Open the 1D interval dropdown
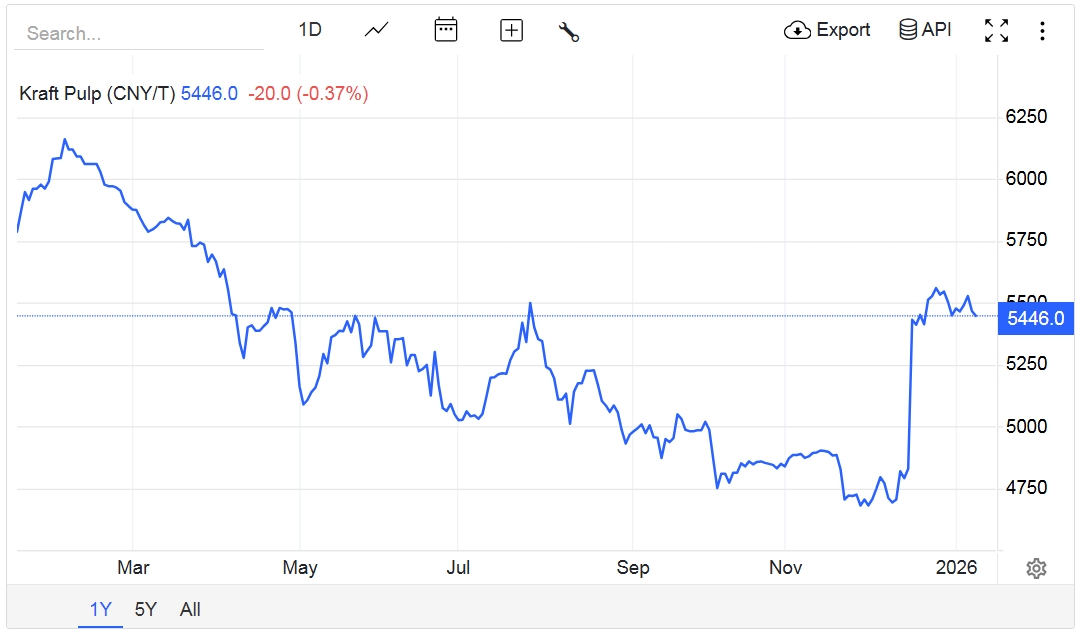 tap(310, 30)
